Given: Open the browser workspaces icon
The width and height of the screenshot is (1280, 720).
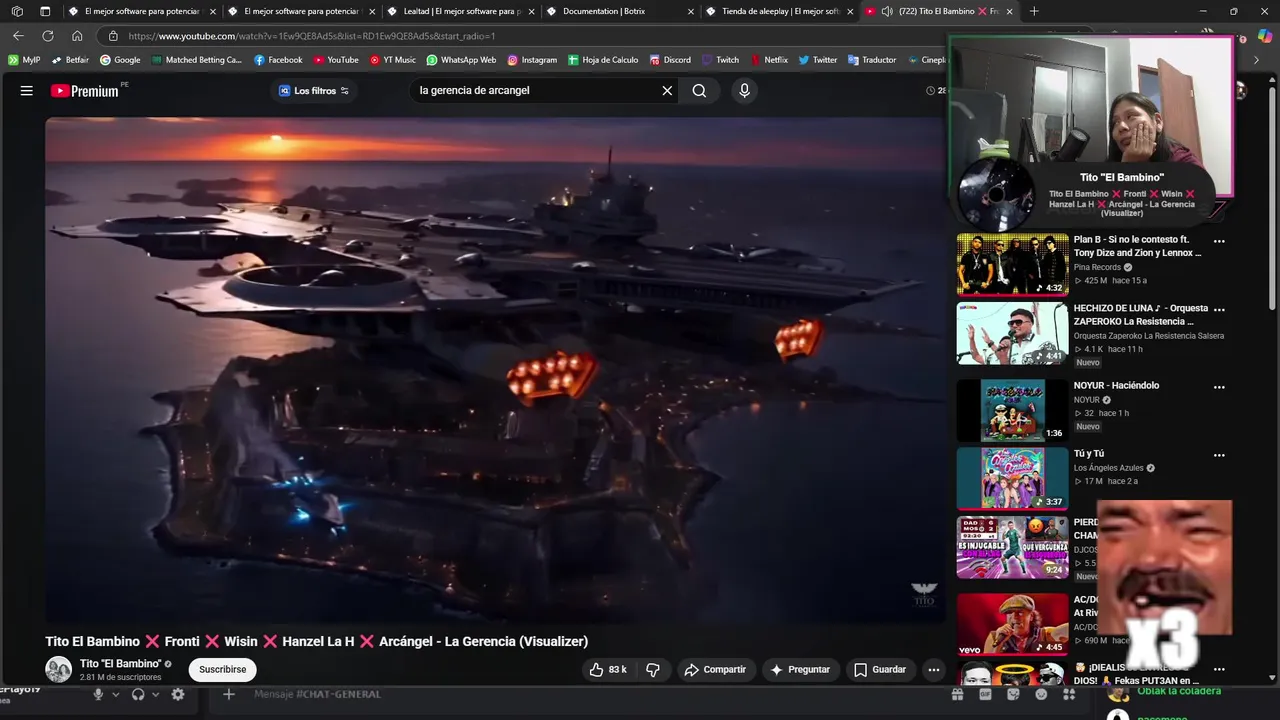Looking at the screenshot, I should point(17,11).
